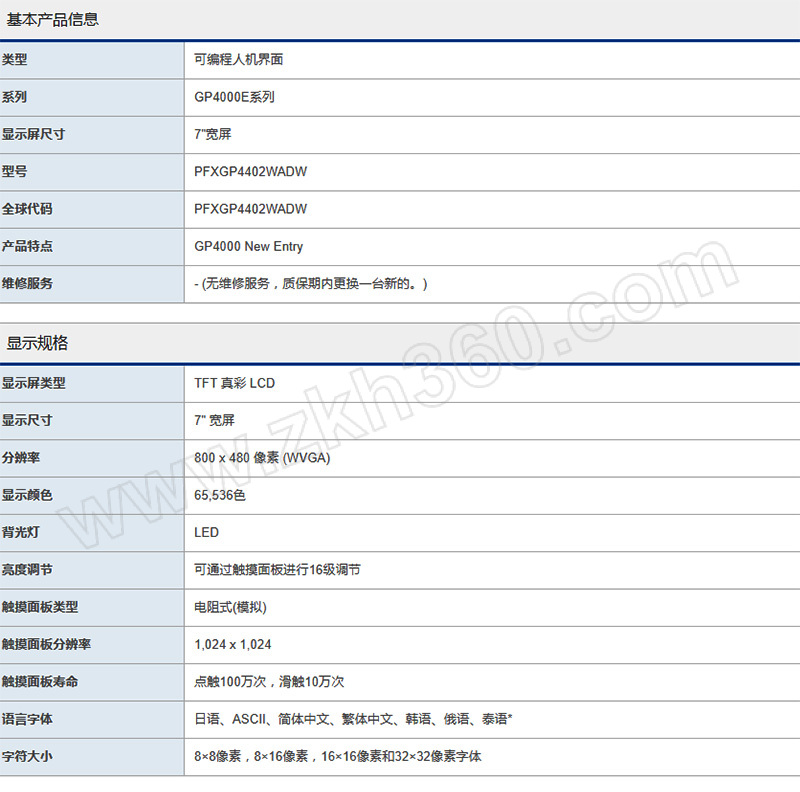Select the value 可通过触摸面板进行16级调节

pos(277,570)
